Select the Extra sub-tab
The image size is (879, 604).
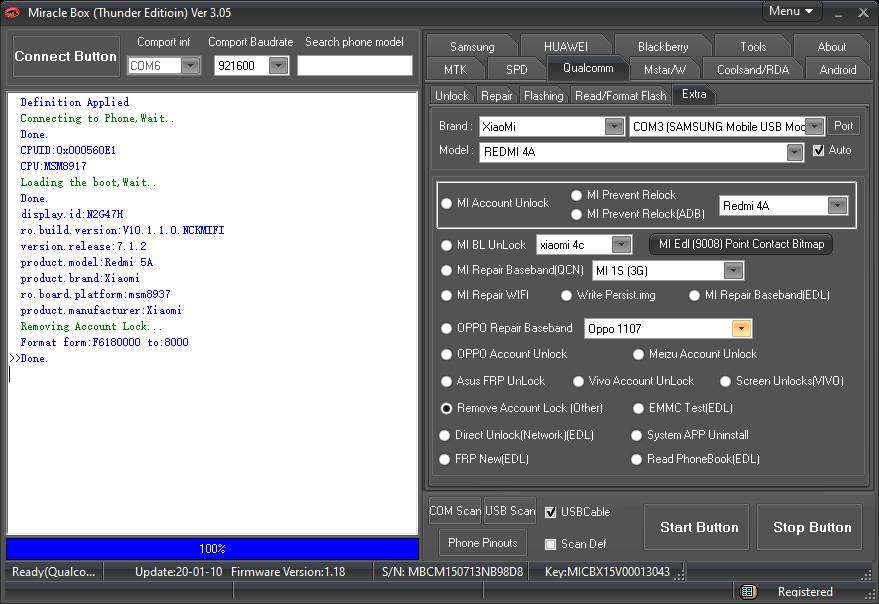click(x=694, y=94)
